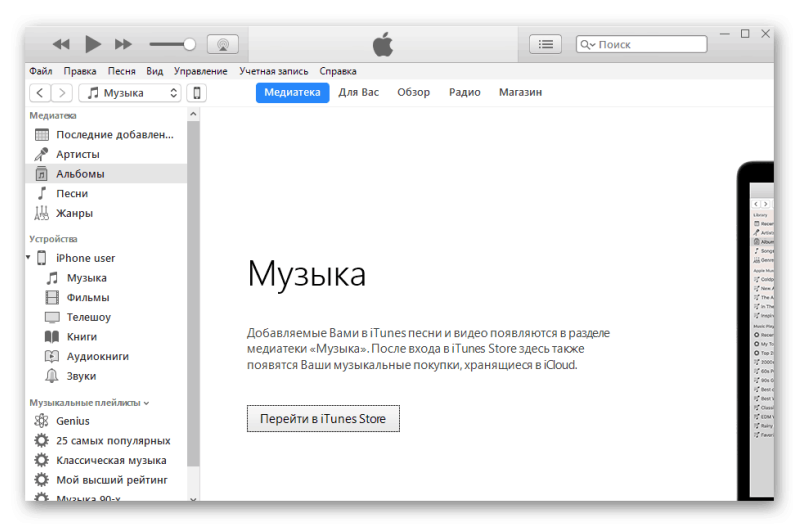Switch to the Радио tab
The width and height of the screenshot is (800, 527).
[x=465, y=92]
